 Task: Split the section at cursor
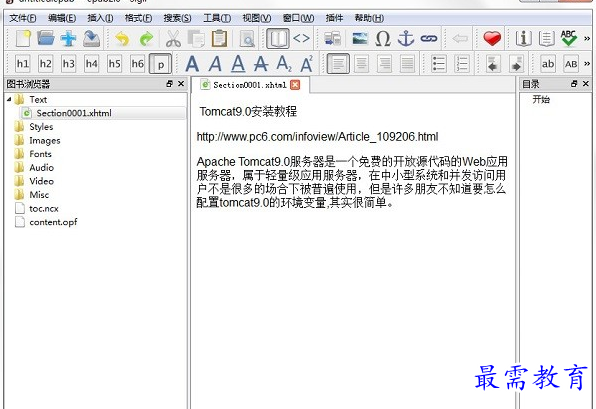(x=333, y=39)
